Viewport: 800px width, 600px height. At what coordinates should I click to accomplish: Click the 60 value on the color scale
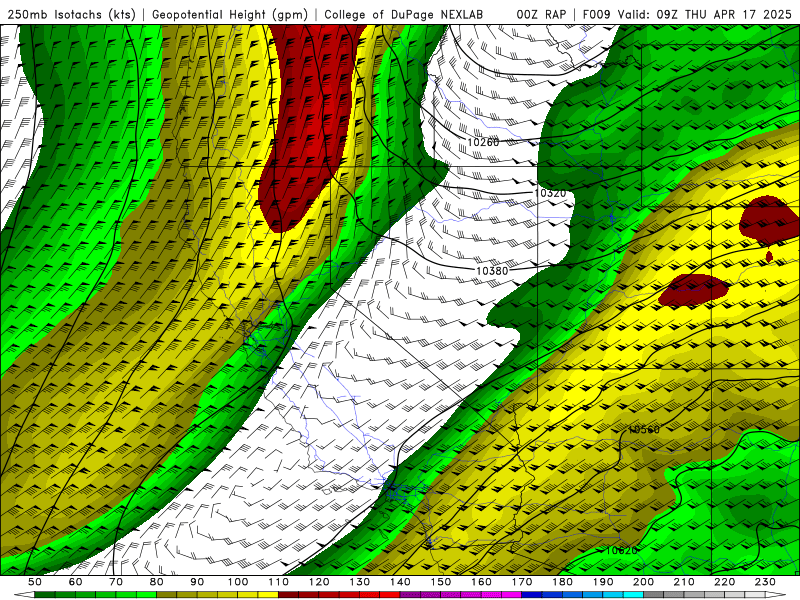coord(76,582)
